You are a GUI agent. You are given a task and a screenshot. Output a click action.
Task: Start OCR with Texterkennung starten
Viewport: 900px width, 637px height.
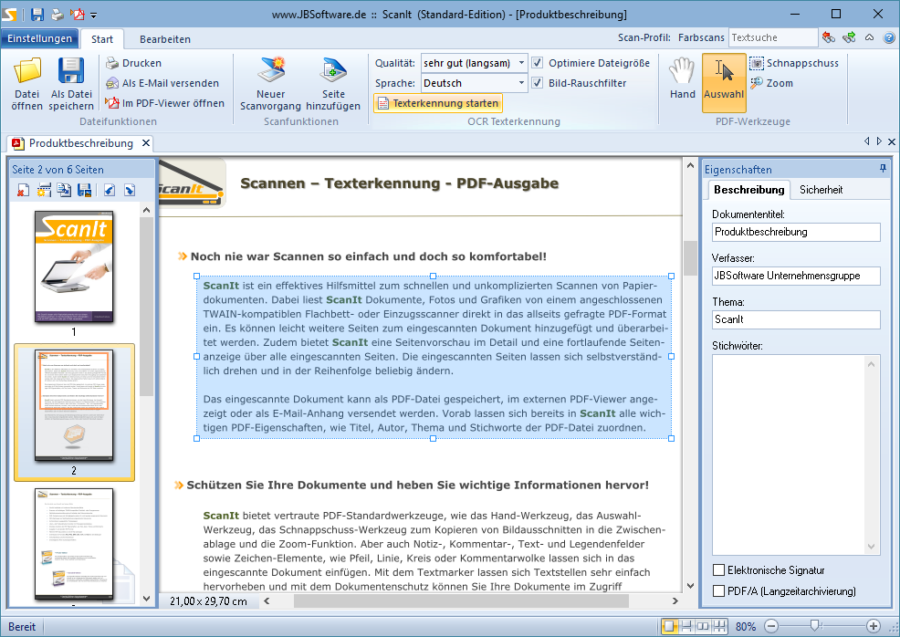click(x=438, y=103)
